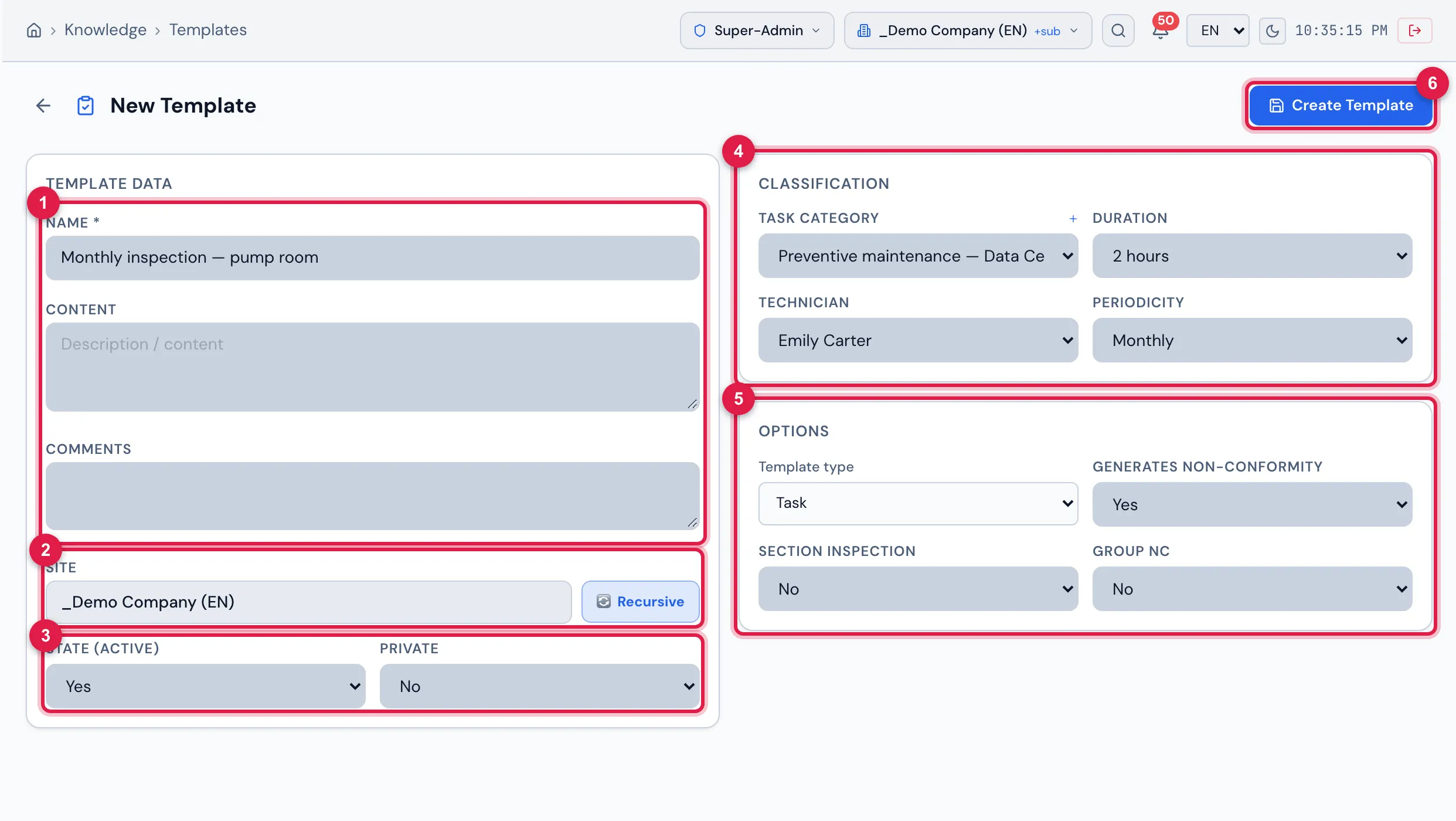This screenshot has width=1456, height=821.
Task: Click into the Name input field
Action: pos(373,258)
